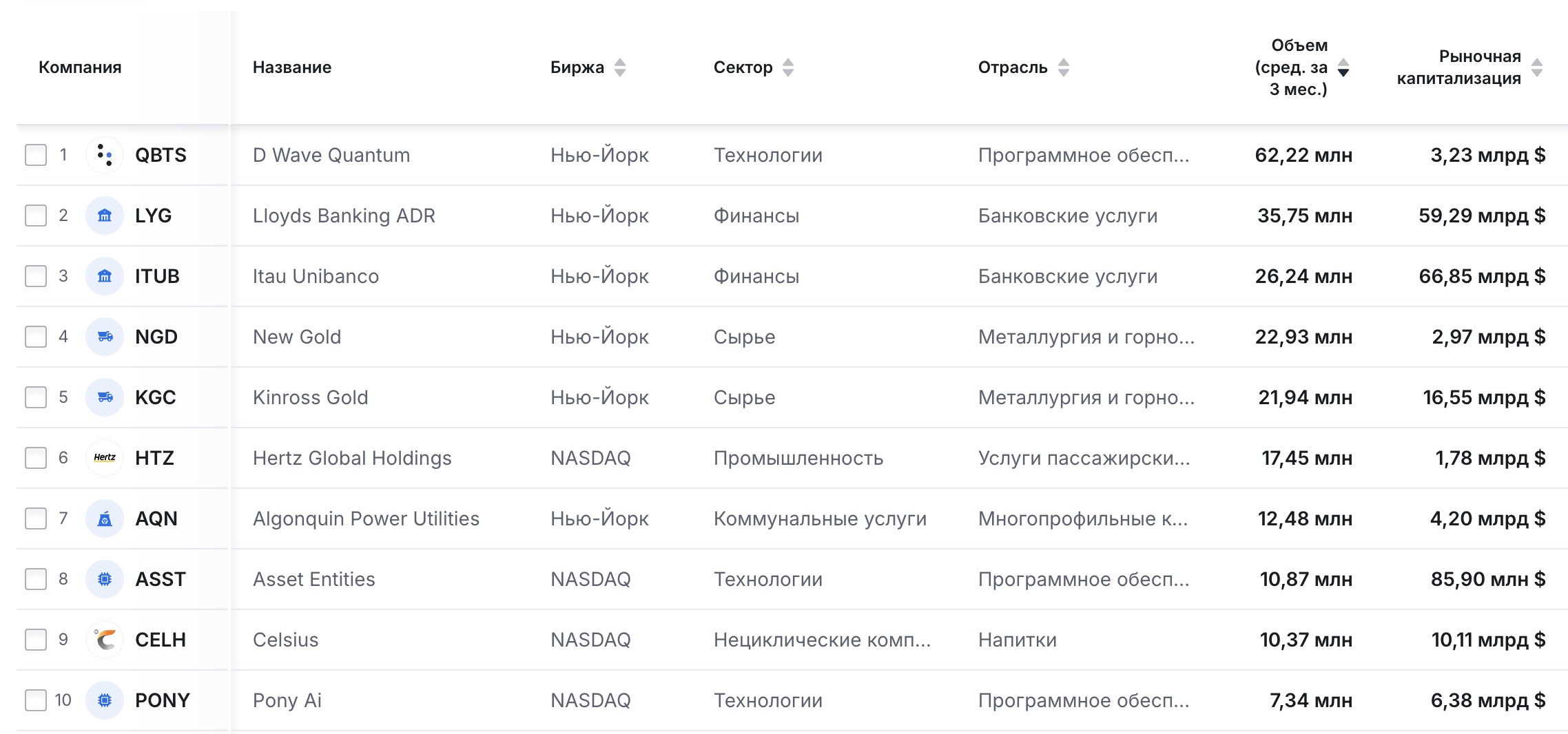
Task: Sort by Объем (сред. за 3 мес.) arrows
Action: pos(1343,67)
